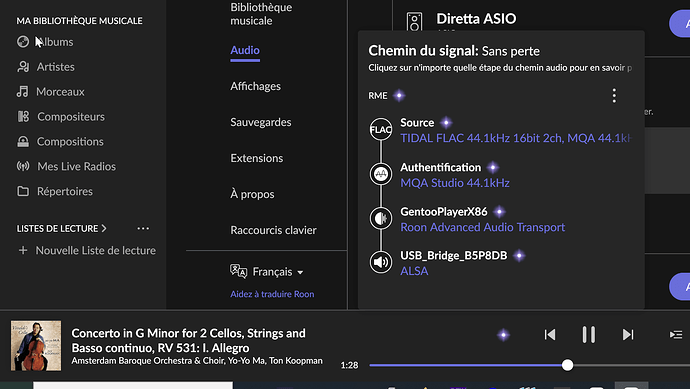
Task: Click the star next to Source
Action: click(446, 122)
